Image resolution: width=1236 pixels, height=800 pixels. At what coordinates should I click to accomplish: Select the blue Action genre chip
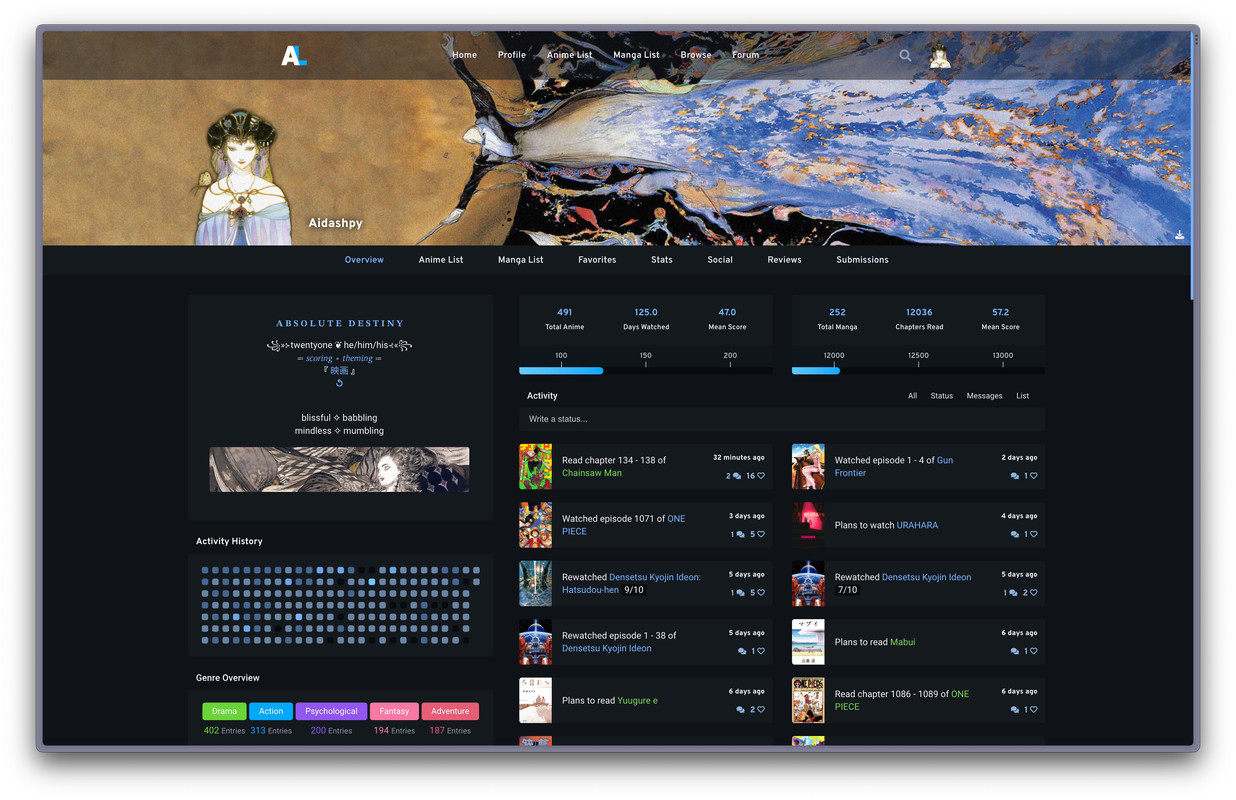point(271,711)
